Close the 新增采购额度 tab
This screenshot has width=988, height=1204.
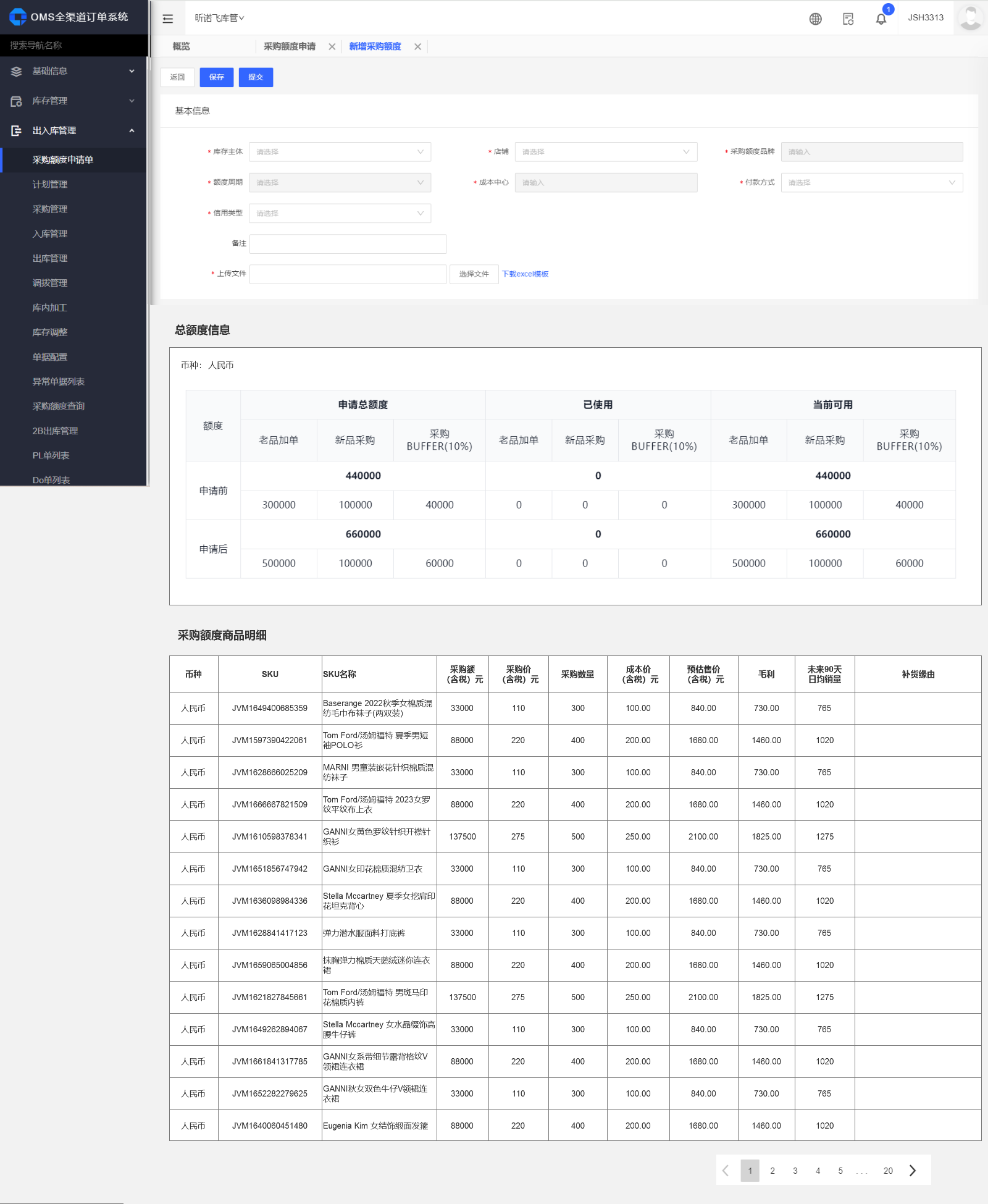point(418,47)
